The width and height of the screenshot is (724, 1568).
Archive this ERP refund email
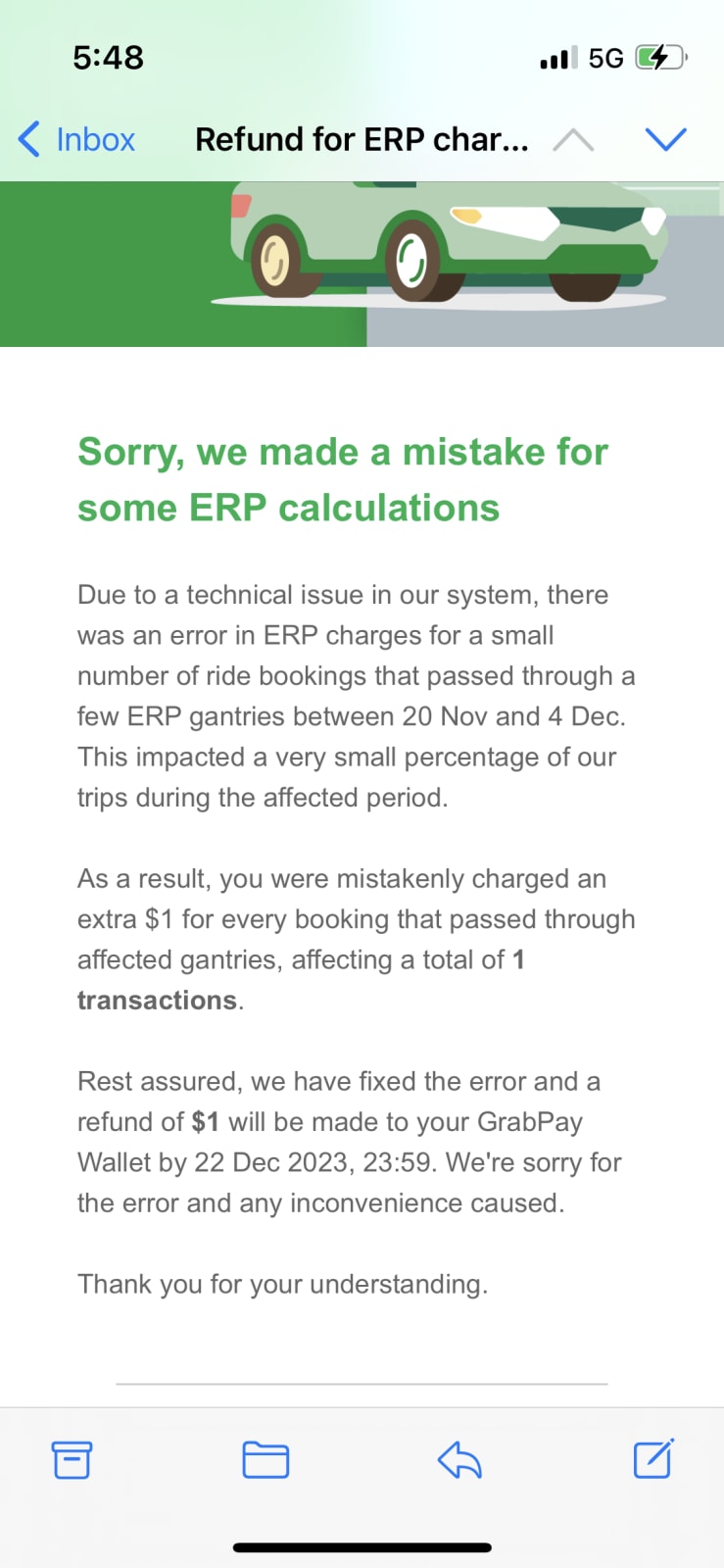(x=72, y=1461)
